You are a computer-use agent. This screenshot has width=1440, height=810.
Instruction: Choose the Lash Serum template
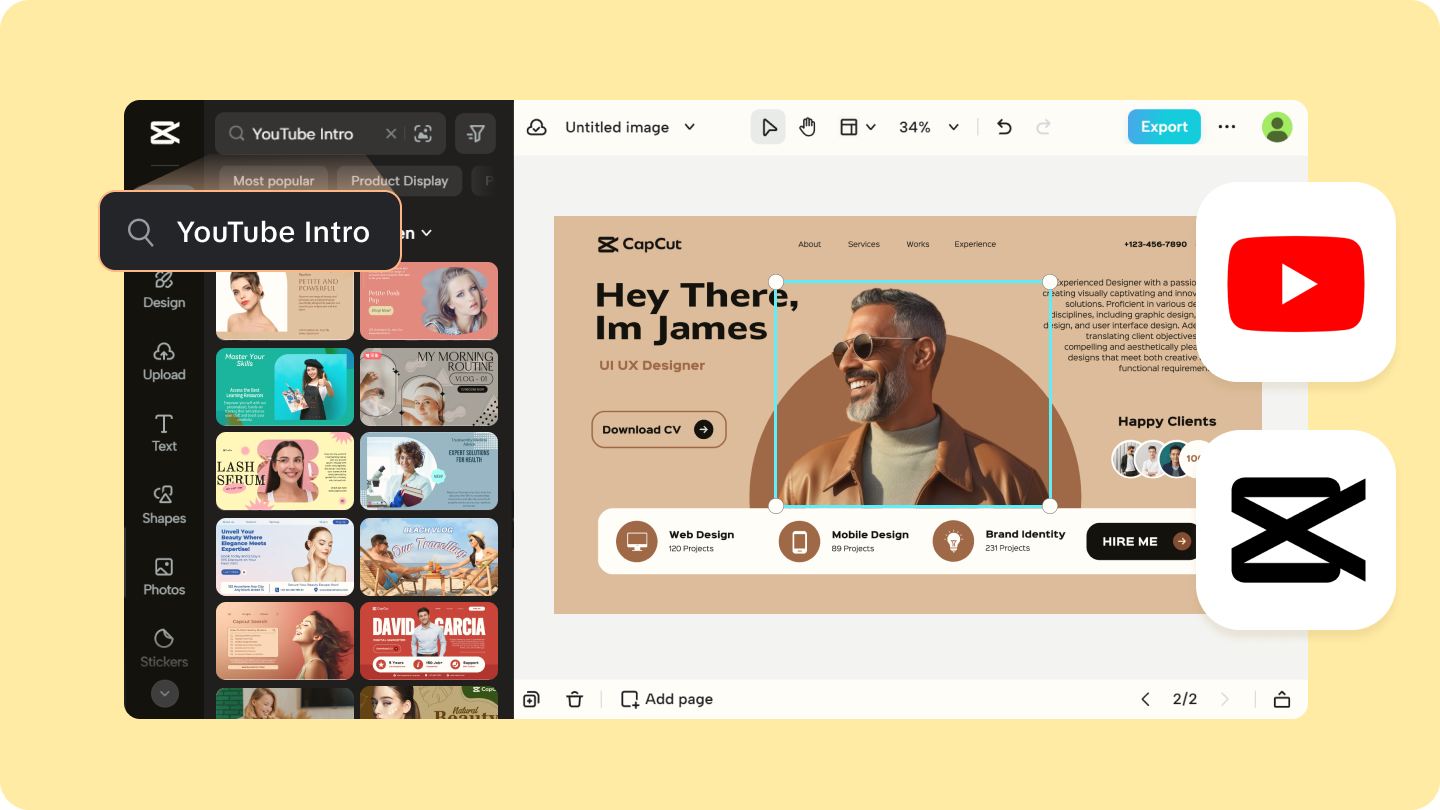click(x=285, y=471)
